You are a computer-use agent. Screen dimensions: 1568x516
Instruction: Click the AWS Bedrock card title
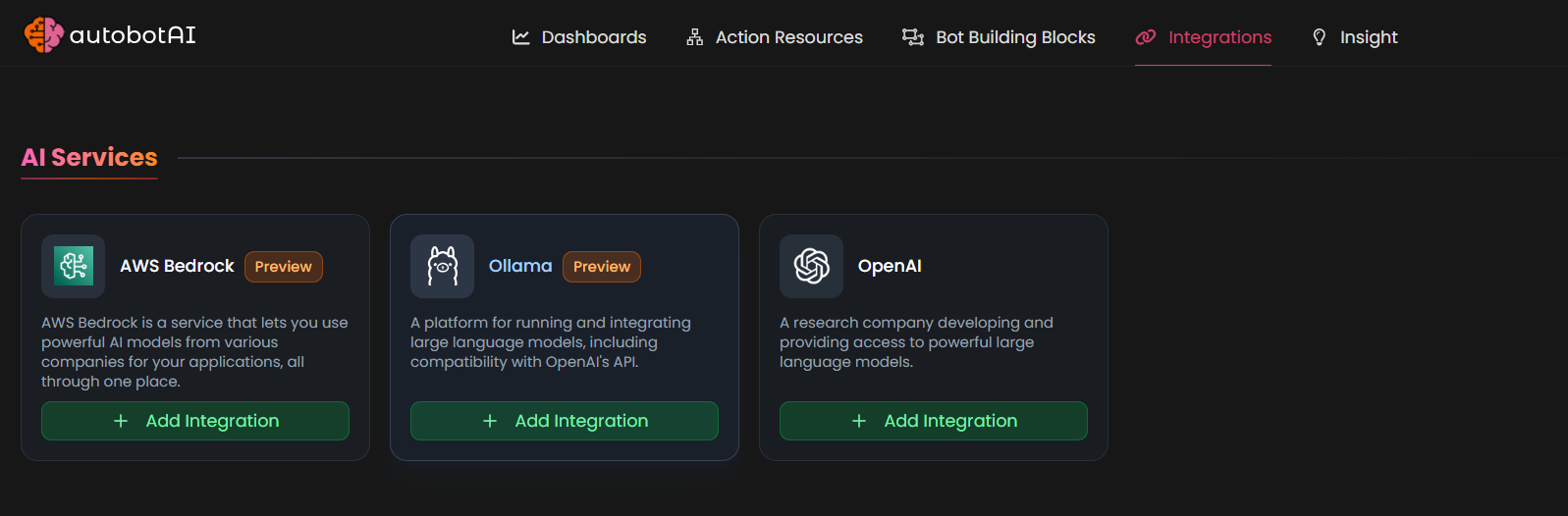tap(177, 266)
